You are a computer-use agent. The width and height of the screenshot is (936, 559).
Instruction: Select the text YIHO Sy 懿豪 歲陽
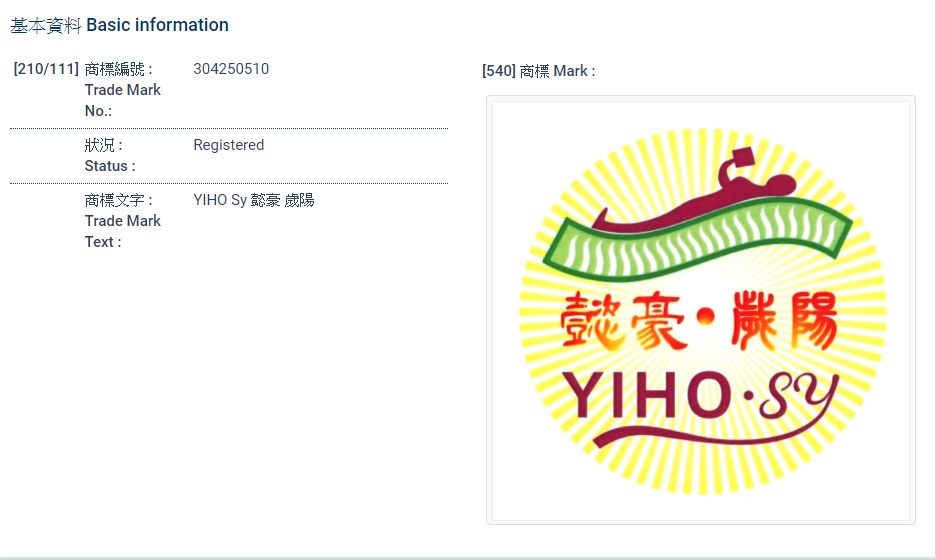coord(254,200)
